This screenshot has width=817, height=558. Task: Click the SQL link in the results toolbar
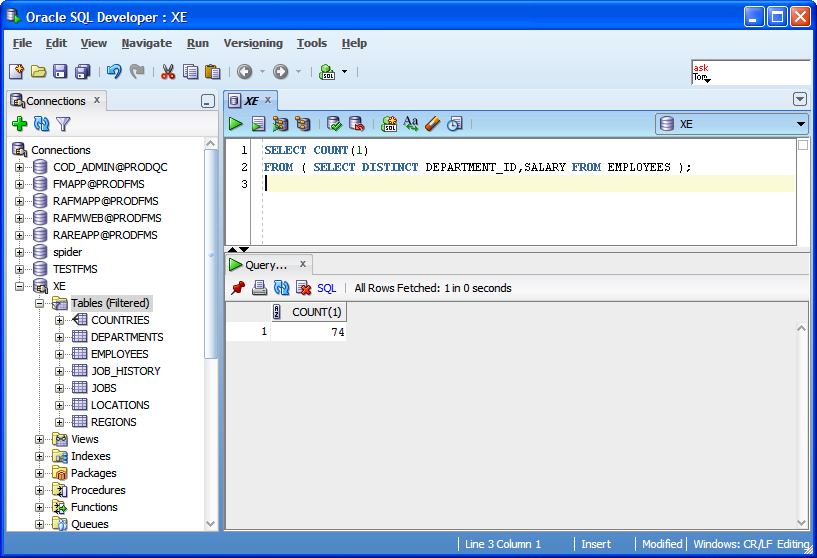pyautogui.click(x=326, y=288)
